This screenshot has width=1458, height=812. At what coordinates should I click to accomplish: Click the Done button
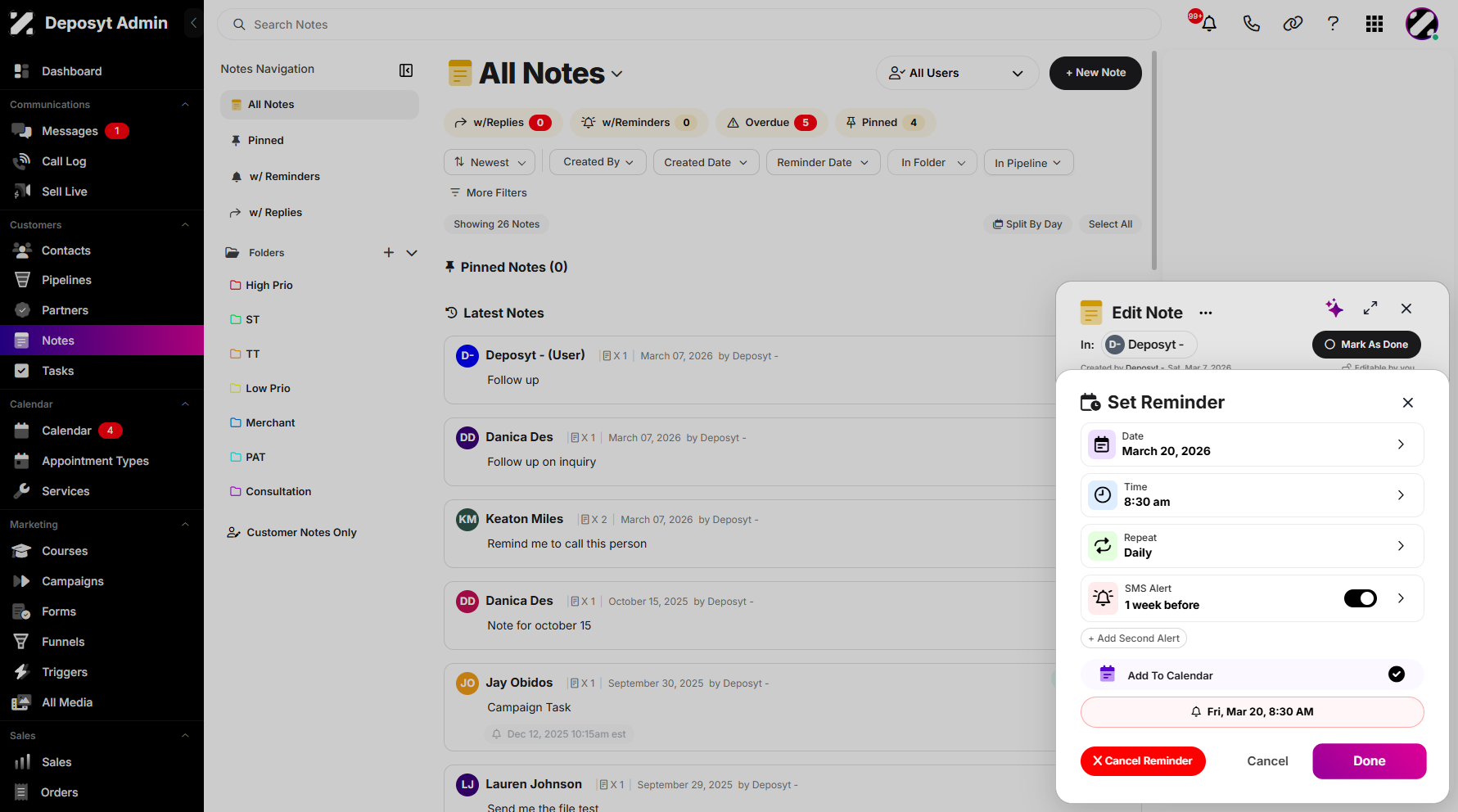click(x=1369, y=761)
